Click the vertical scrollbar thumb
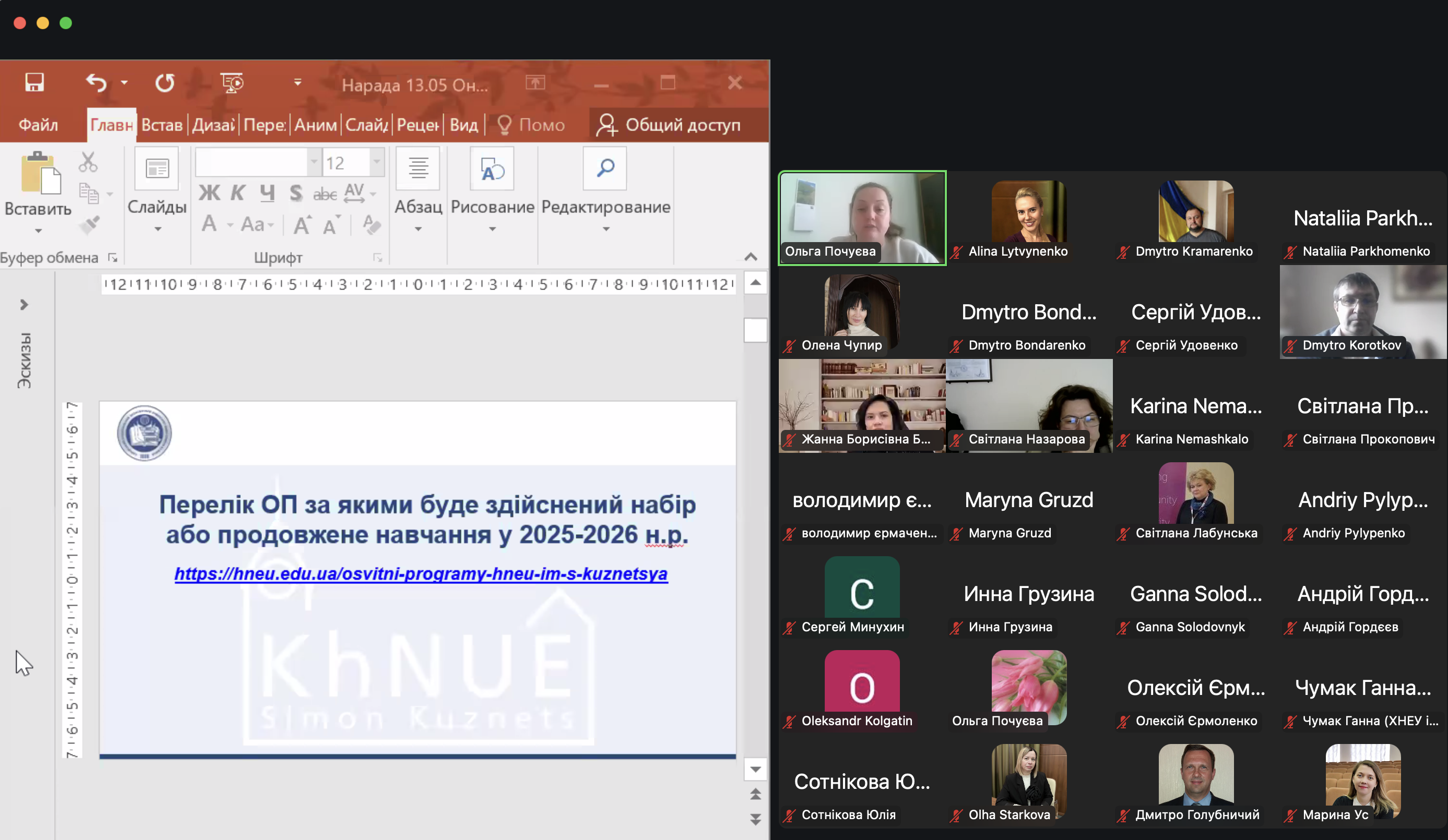 pyautogui.click(x=756, y=330)
